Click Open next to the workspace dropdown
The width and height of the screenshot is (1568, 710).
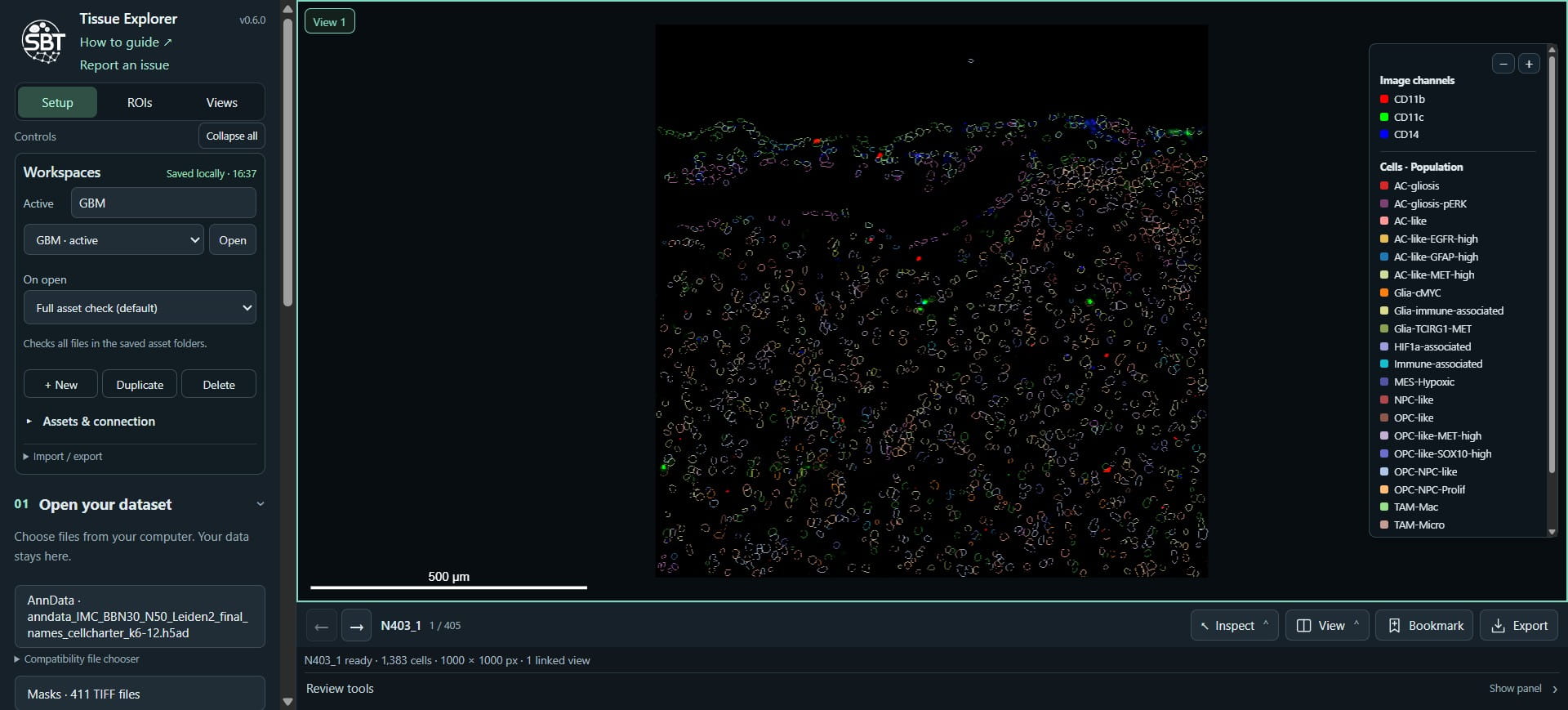pyautogui.click(x=233, y=240)
